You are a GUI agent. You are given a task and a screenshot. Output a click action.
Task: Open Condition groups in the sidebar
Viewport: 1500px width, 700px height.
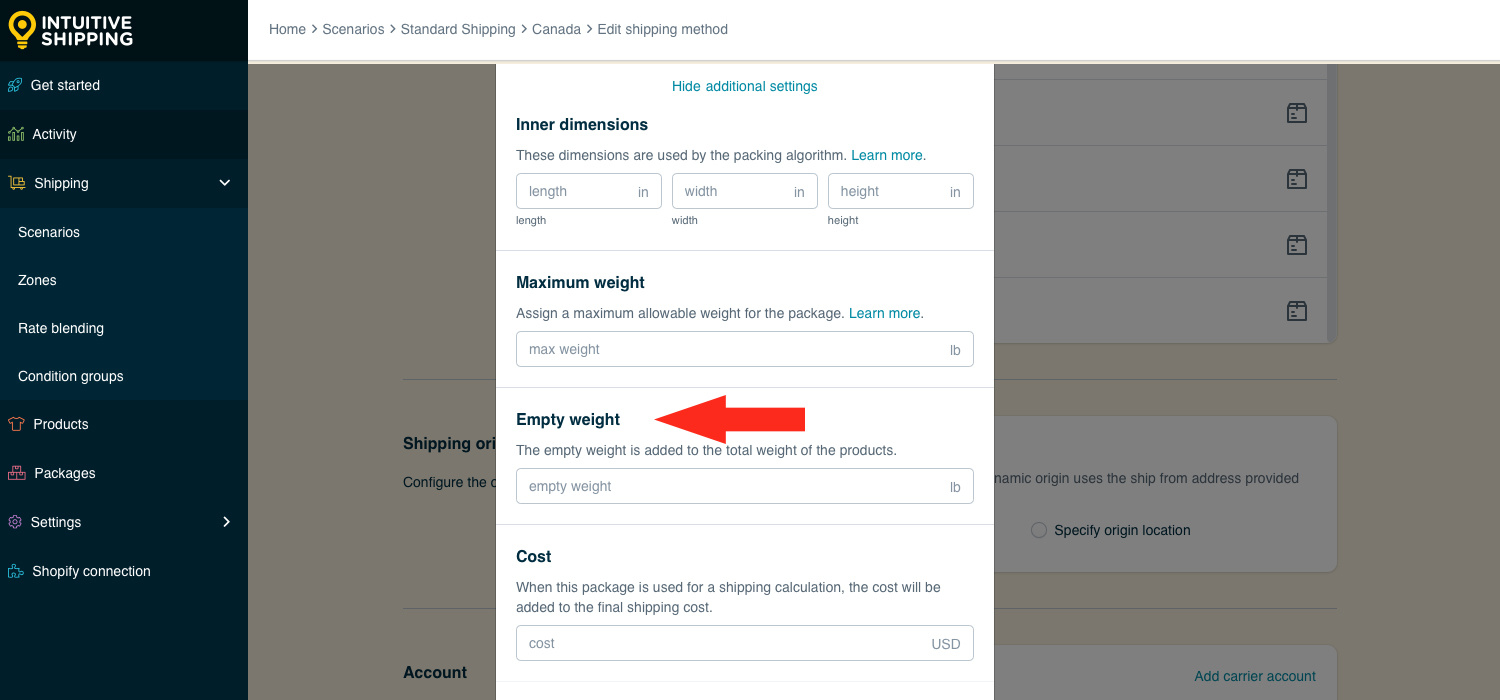click(x=71, y=376)
